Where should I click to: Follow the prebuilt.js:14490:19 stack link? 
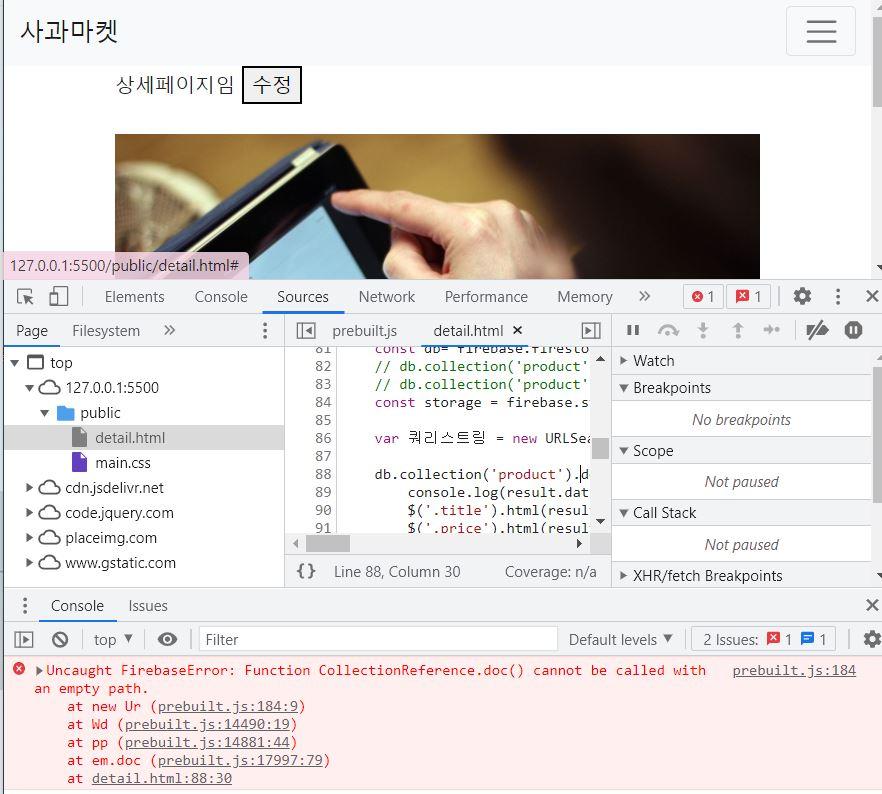(x=206, y=724)
